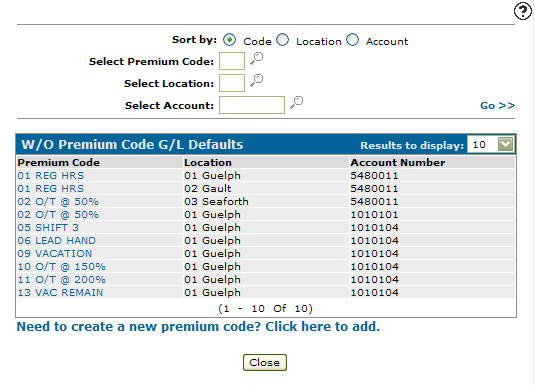Expand the Results to display dropdown
This screenshot has height=385, width=535.
click(x=505, y=144)
